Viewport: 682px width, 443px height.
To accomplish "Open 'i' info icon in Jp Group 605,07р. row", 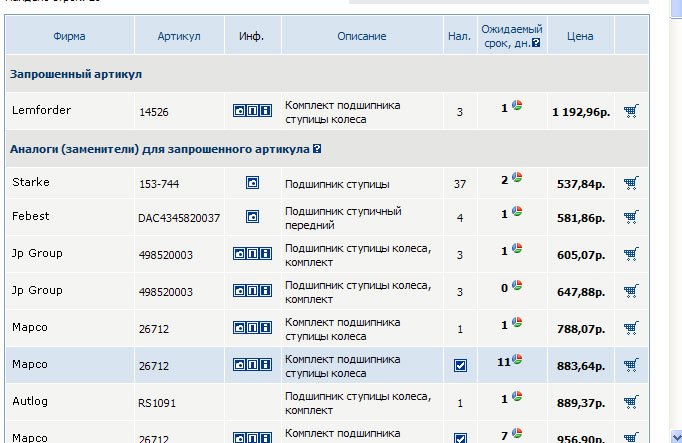I will tap(266, 253).
